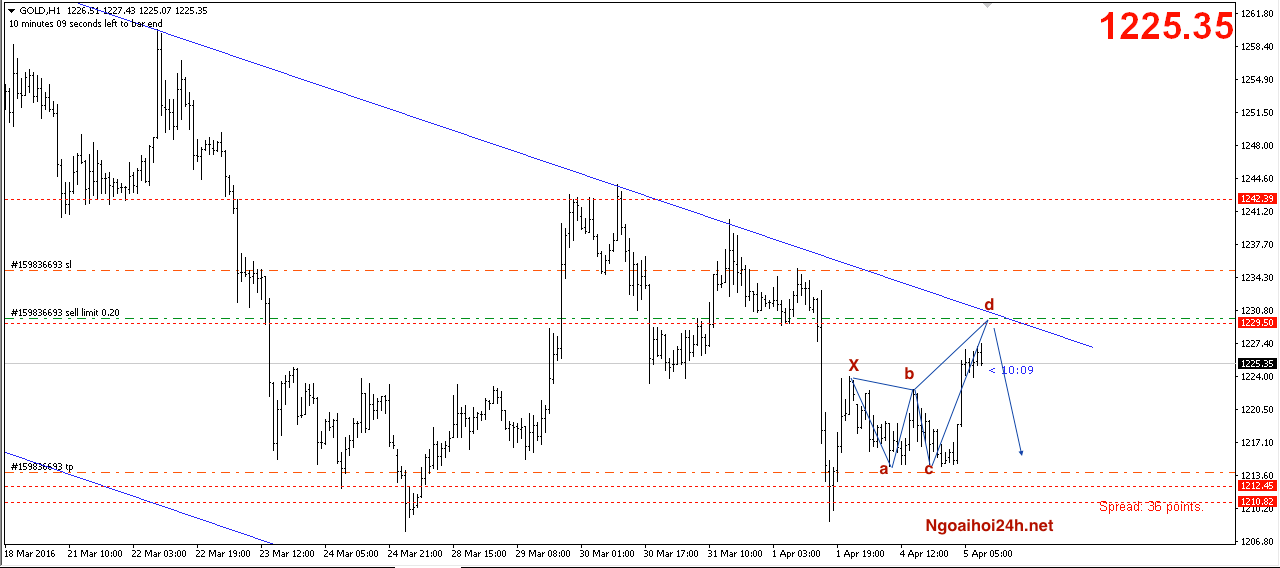The height and width of the screenshot is (568, 1280).
Task: Click the triangle arrow beside GOLD,H1
Action: coord(11,11)
